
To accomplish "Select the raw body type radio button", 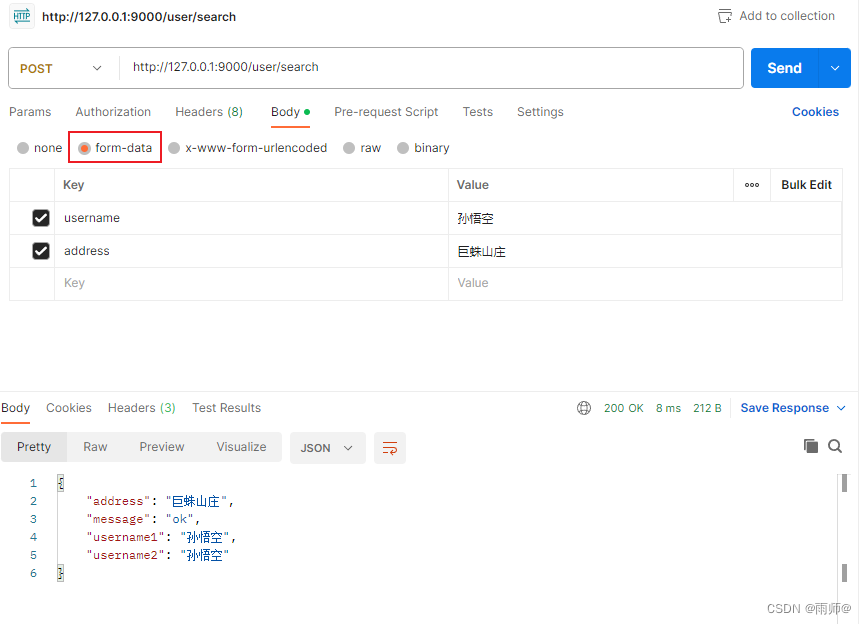I will pos(351,147).
